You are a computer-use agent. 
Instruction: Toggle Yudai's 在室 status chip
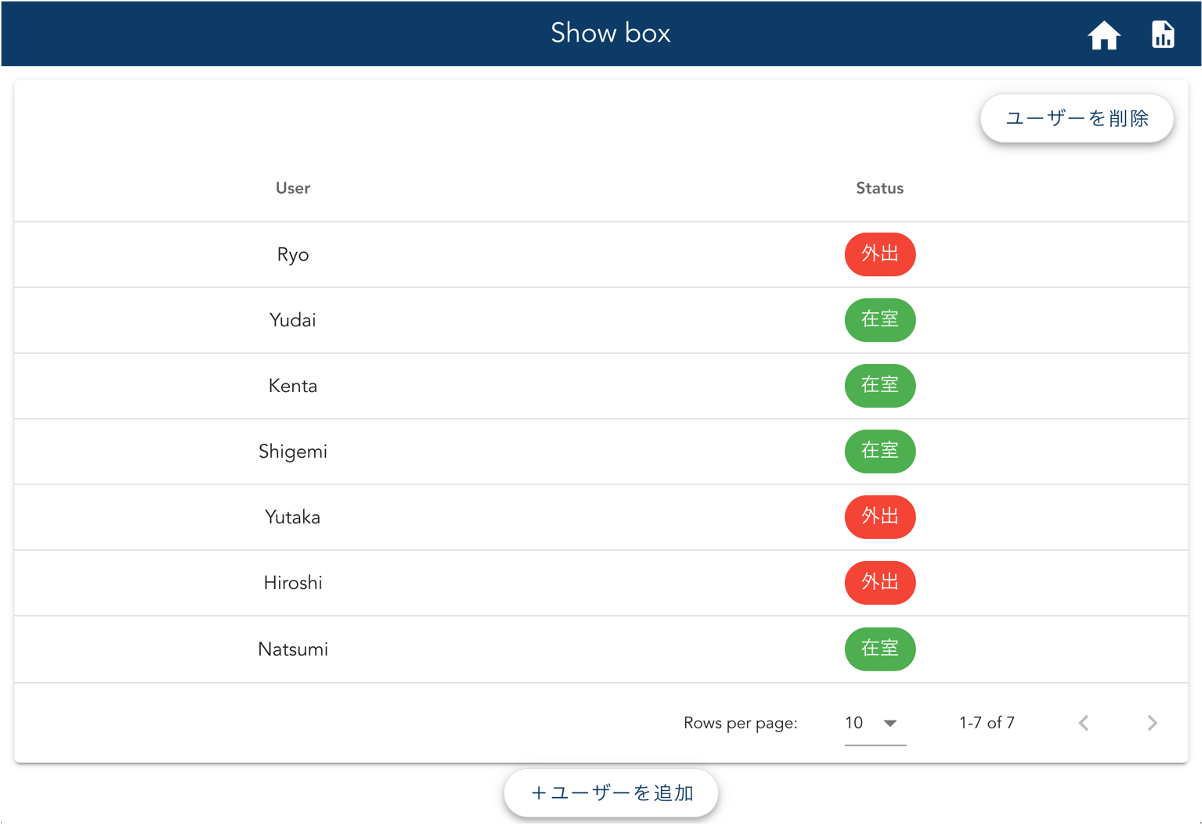pyautogui.click(x=880, y=320)
